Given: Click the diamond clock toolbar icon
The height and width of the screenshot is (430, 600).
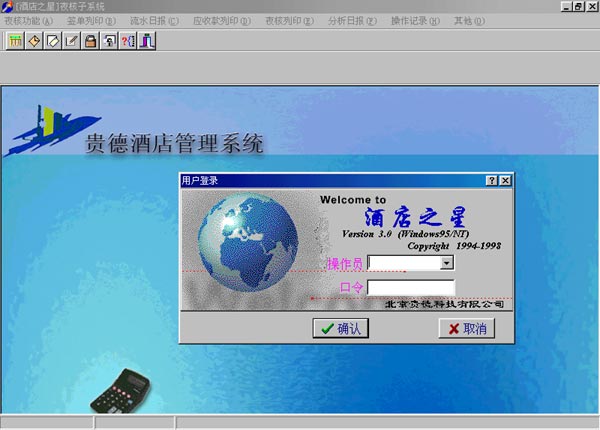Looking at the screenshot, I should (34, 41).
